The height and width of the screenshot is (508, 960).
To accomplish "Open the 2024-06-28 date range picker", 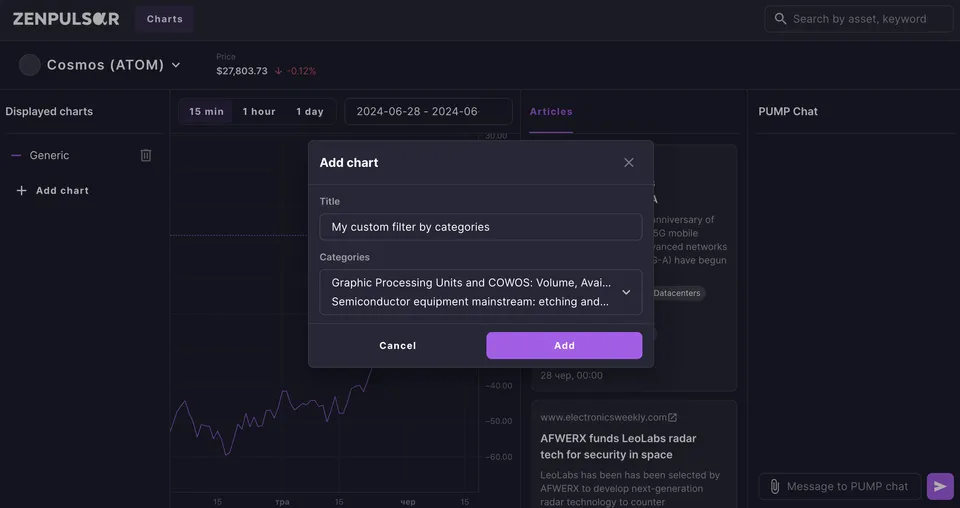I will coord(429,111).
